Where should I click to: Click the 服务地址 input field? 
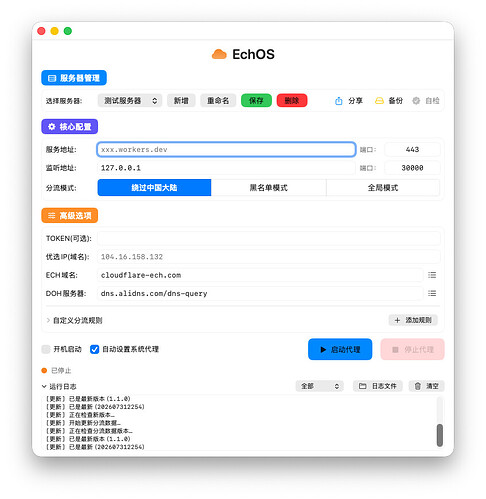(x=226, y=149)
